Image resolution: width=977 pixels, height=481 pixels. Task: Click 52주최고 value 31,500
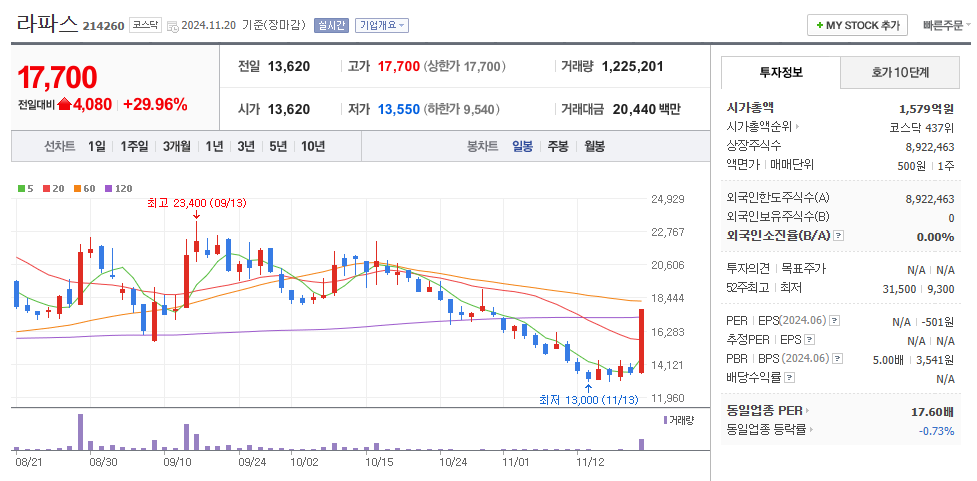tap(900, 288)
